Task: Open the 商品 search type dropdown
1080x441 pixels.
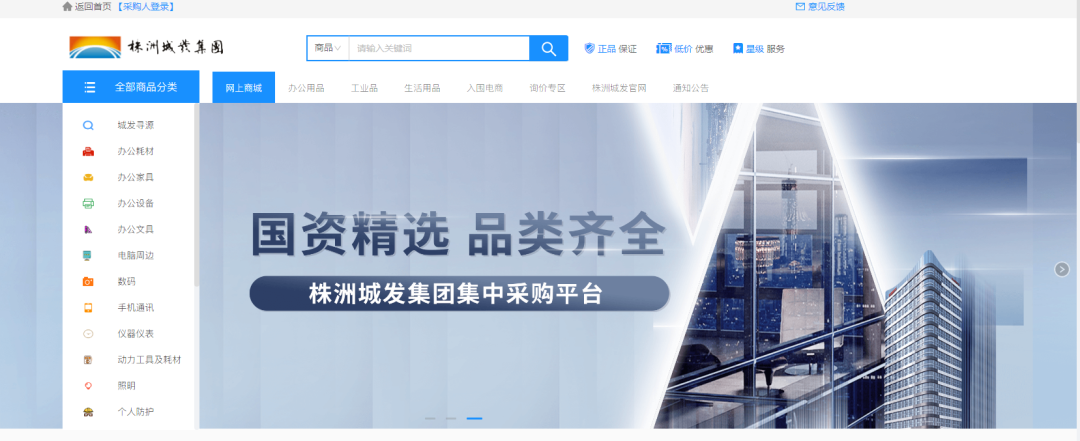Action: coord(327,48)
